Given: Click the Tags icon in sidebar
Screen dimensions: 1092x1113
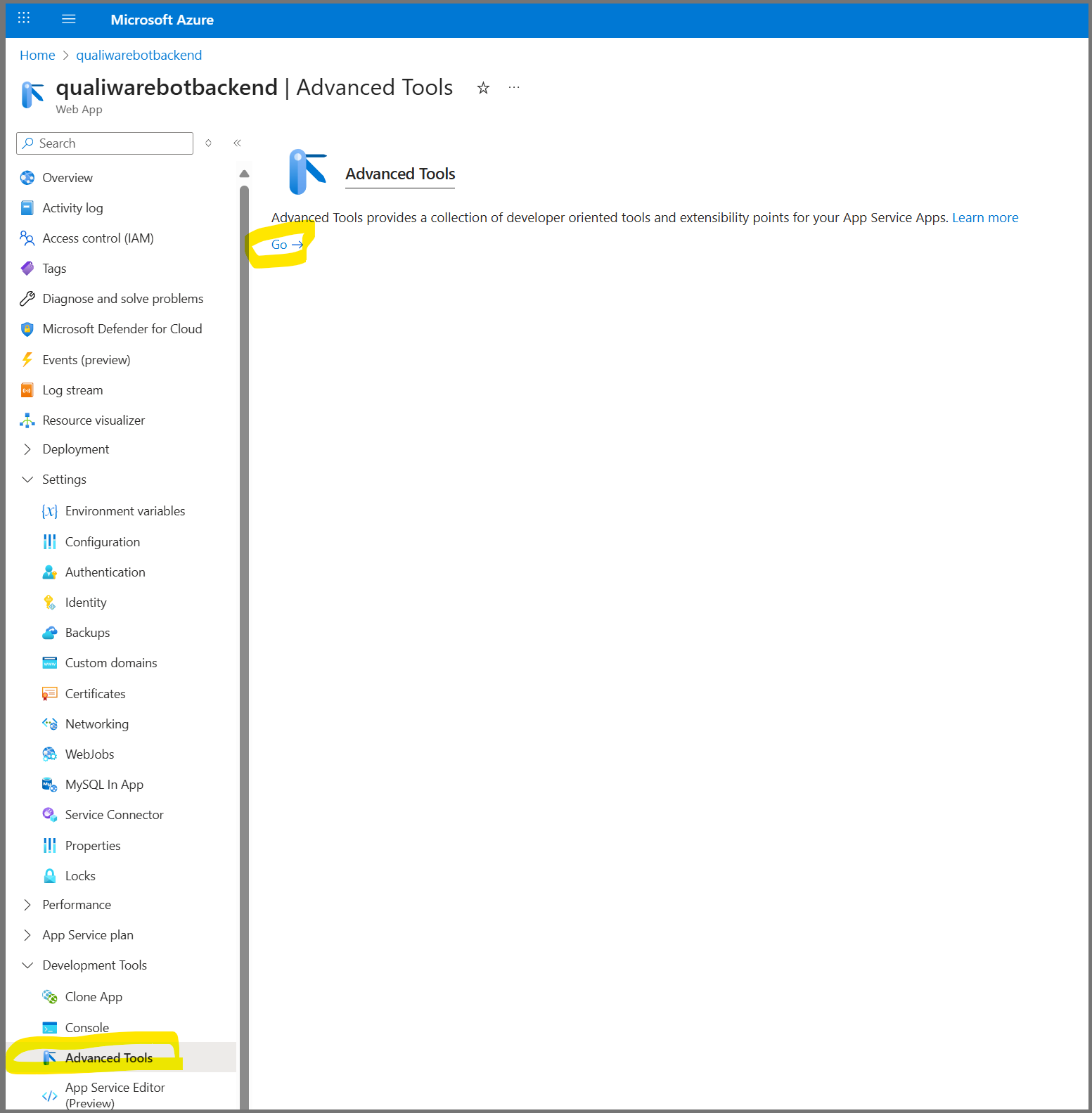Looking at the screenshot, I should 27,269.
